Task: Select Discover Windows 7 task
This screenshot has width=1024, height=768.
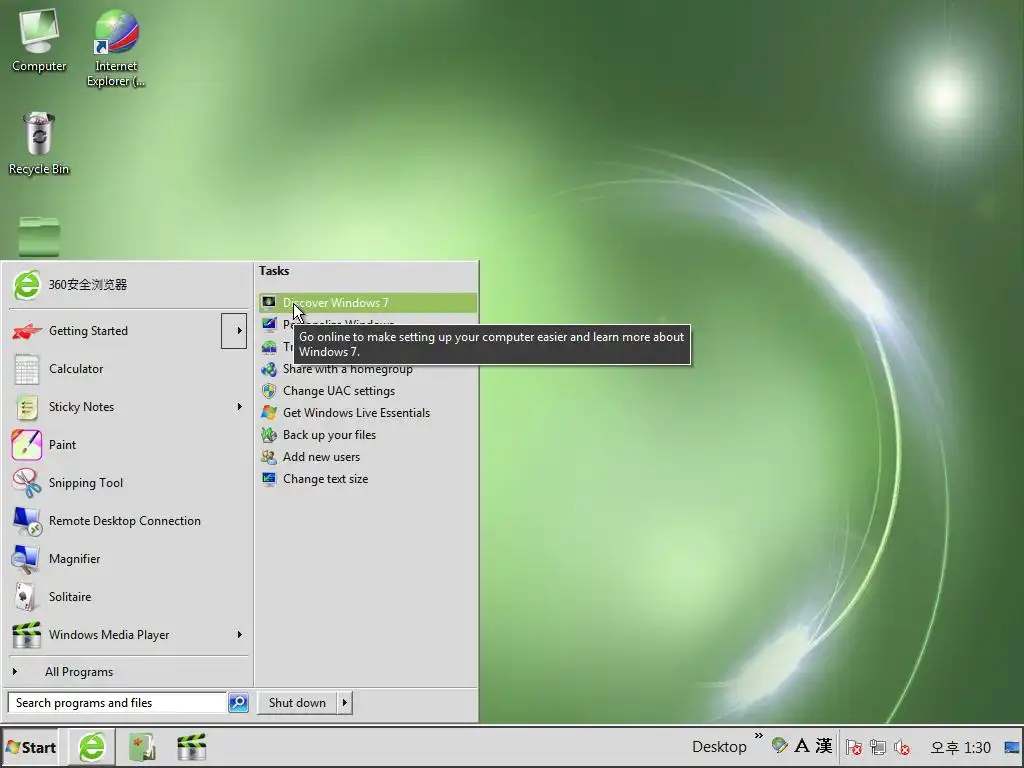Action: coord(368,303)
